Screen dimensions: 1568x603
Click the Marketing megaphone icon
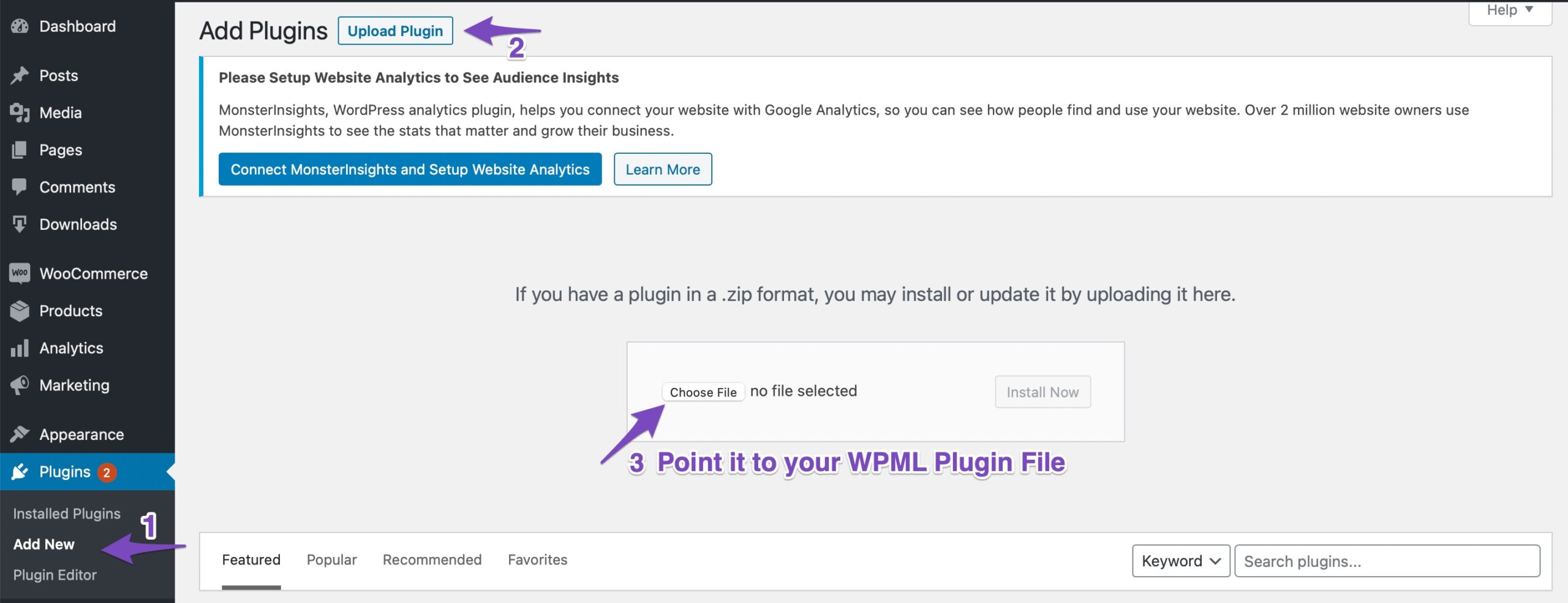point(20,385)
